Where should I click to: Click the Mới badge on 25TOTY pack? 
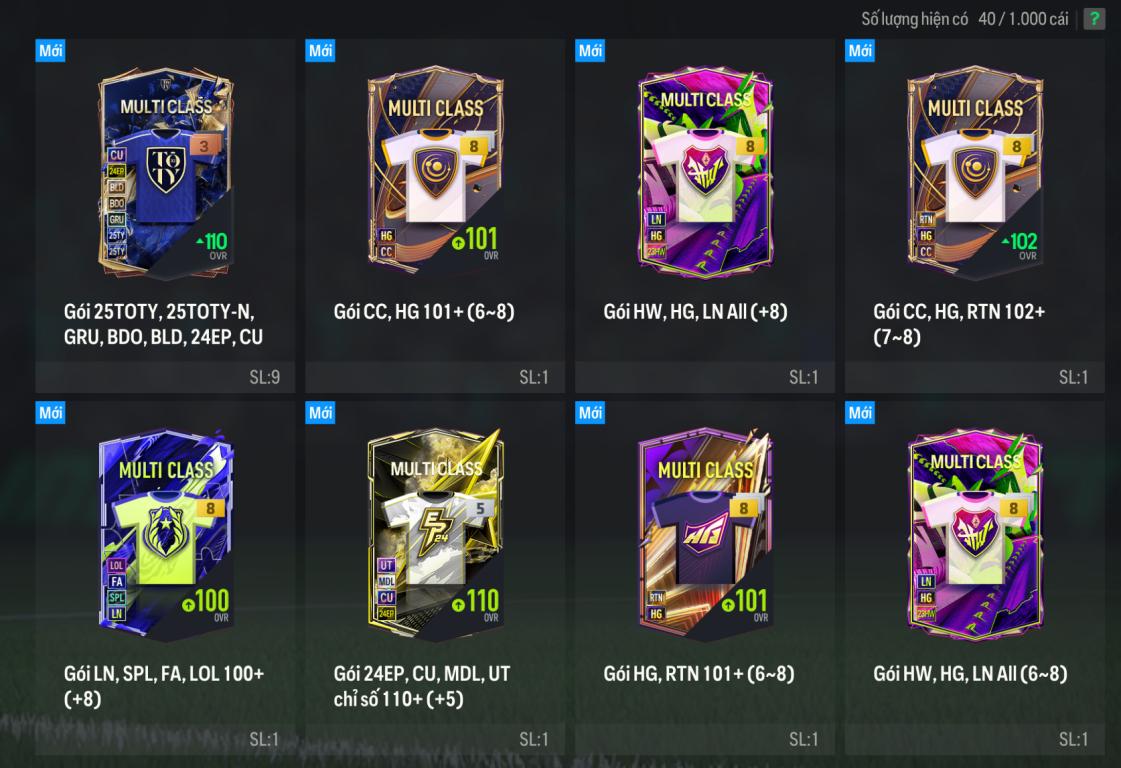pos(50,51)
